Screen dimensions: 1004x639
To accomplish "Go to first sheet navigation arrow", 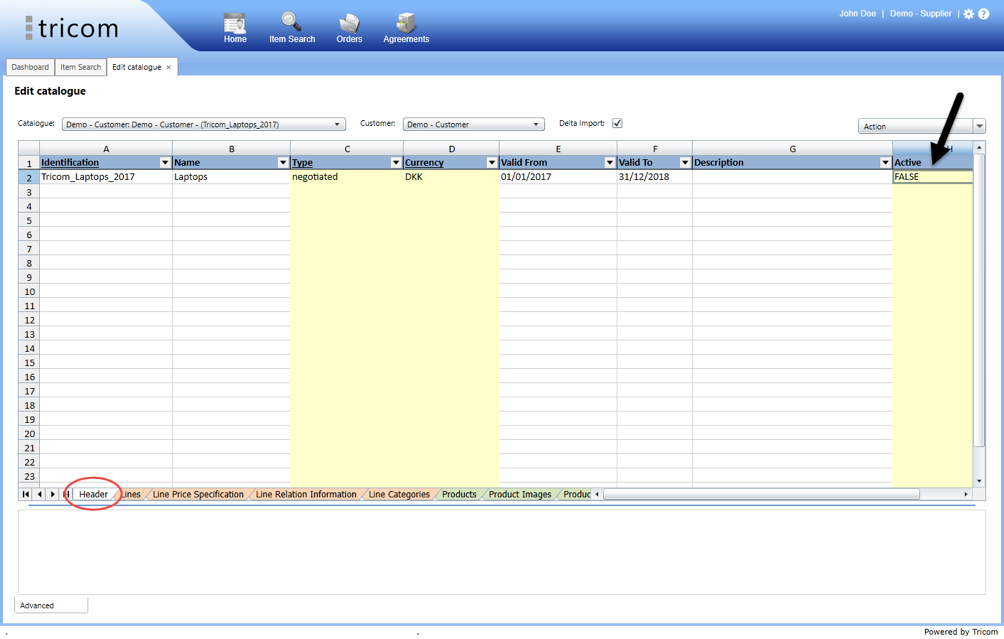I will [x=26, y=494].
